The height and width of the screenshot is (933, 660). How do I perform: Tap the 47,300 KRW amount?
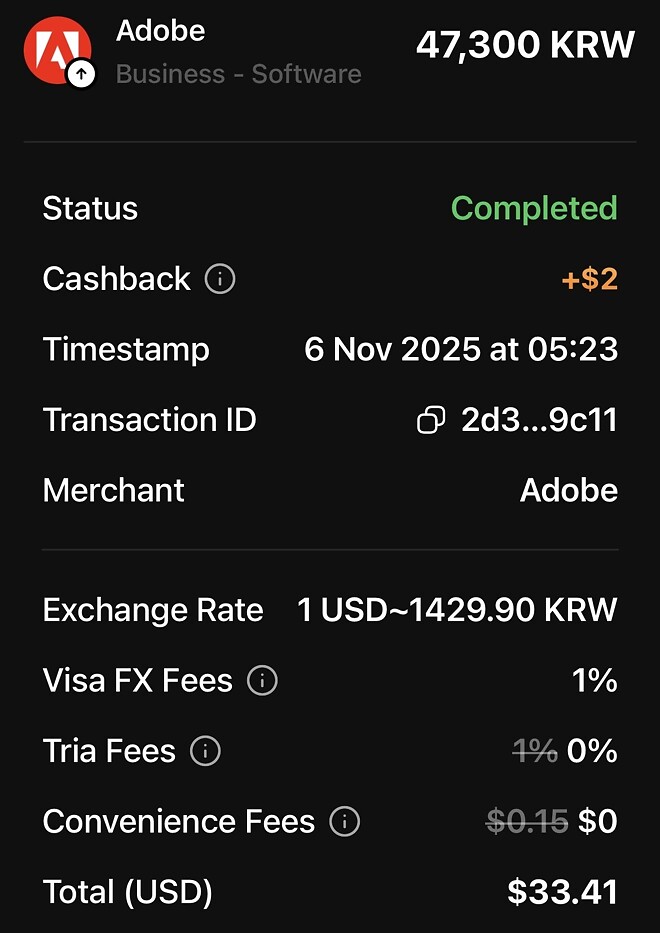[525, 45]
